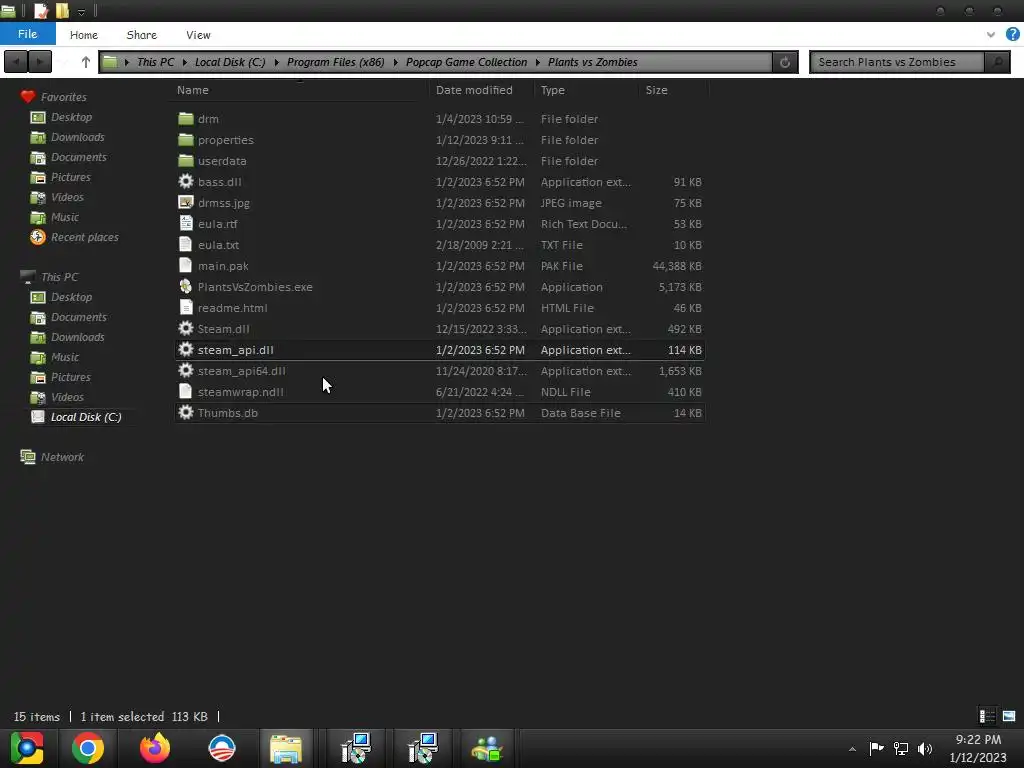The width and height of the screenshot is (1024, 768).
Task: Switch to details view layout icon
Action: pyautogui.click(x=987, y=716)
